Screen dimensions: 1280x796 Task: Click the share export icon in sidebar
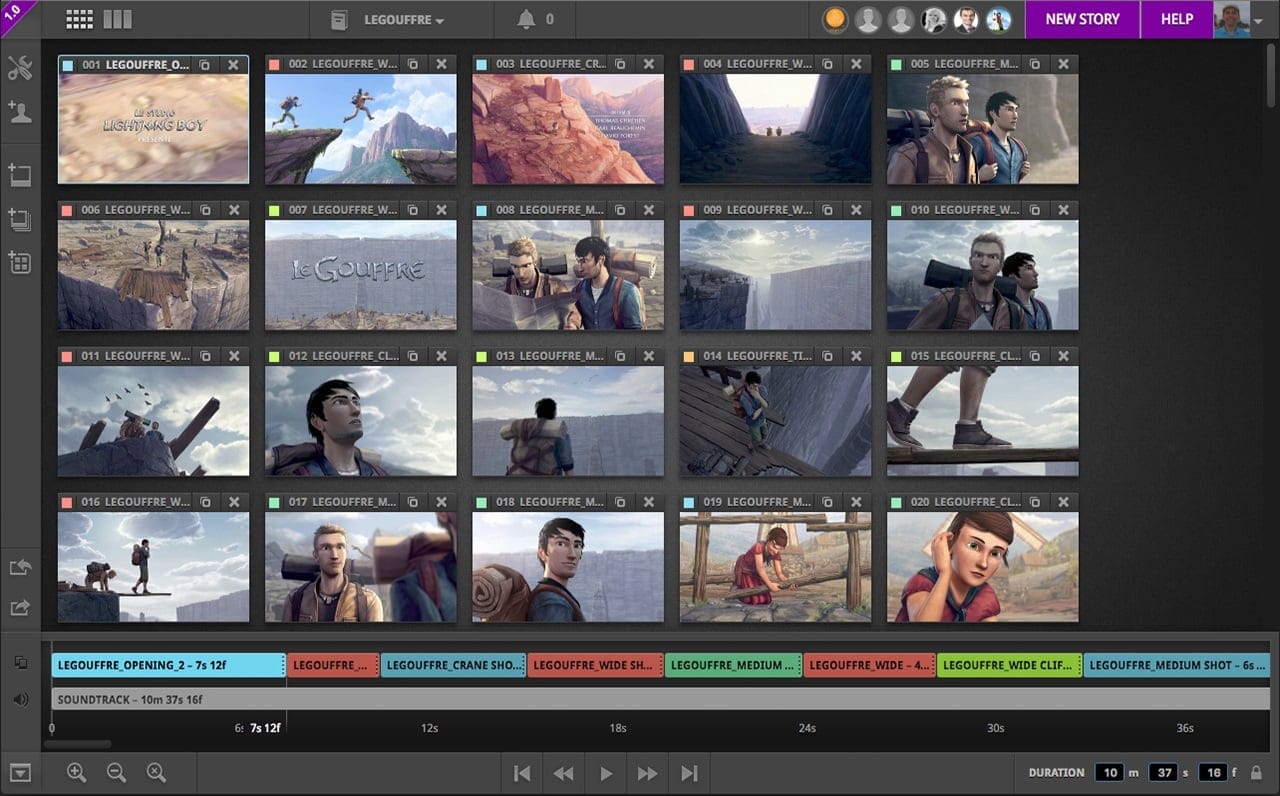coord(20,607)
